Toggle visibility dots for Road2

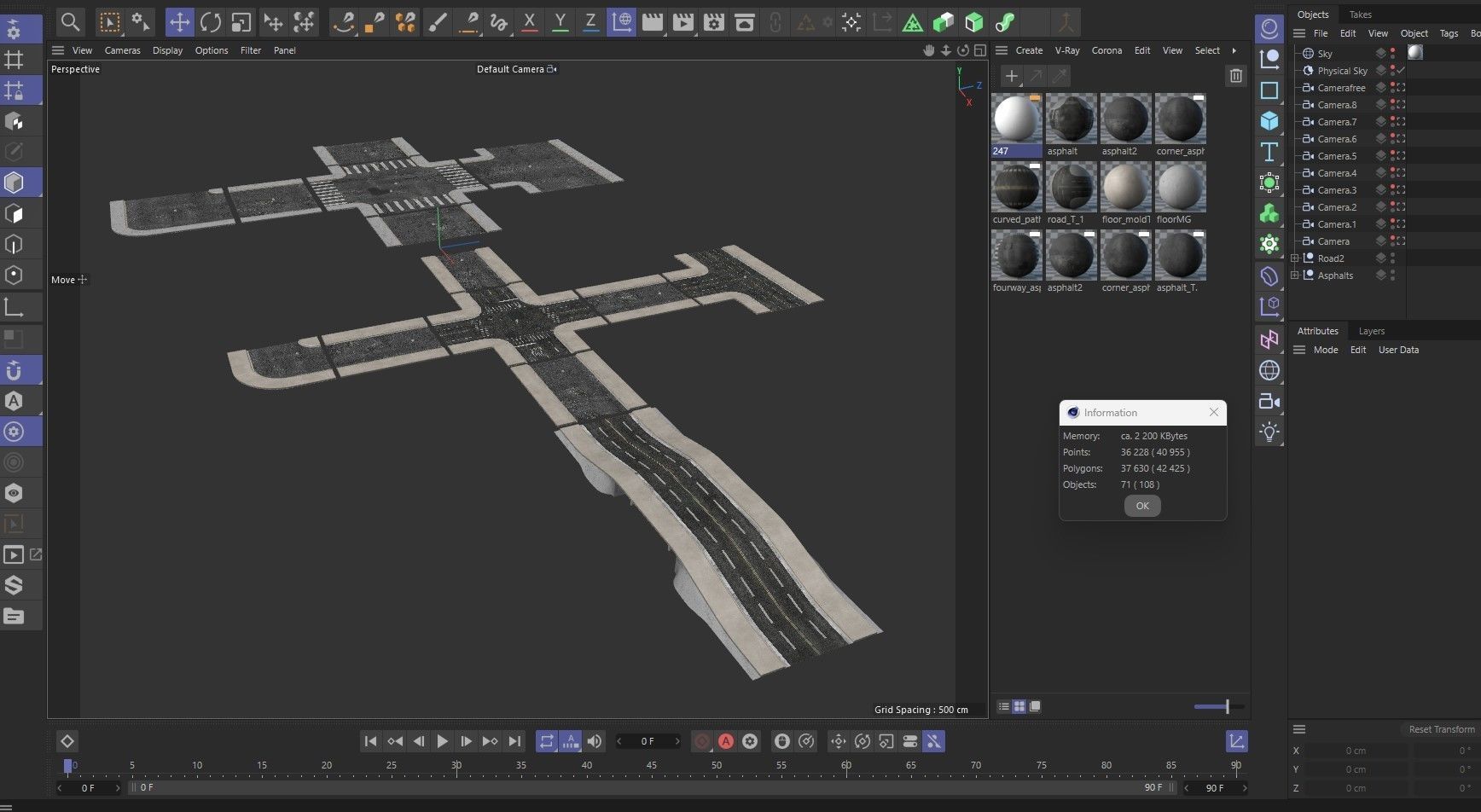(1392, 258)
